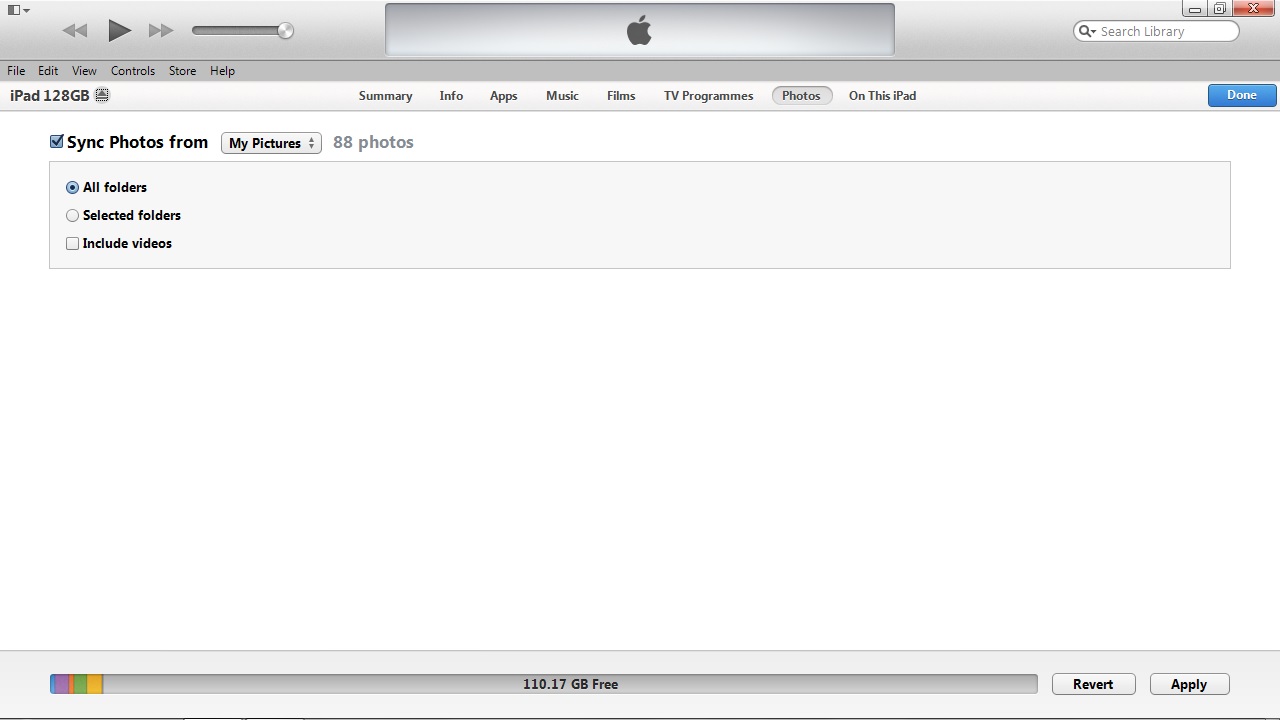Toggle the Sync Photos from checkbox

(x=57, y=142)
